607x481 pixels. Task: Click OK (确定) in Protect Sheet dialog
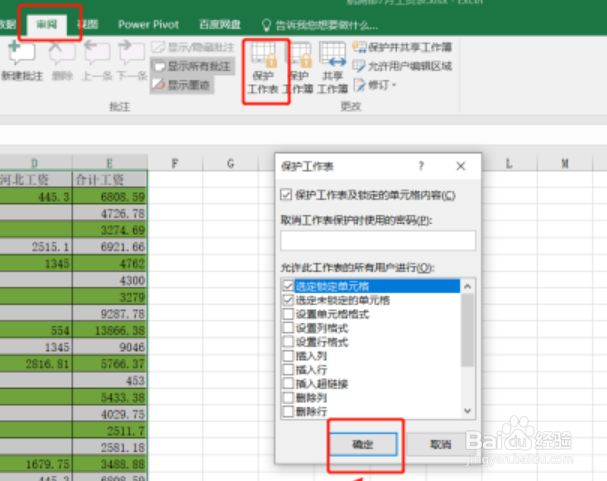[x=363, y=444]
